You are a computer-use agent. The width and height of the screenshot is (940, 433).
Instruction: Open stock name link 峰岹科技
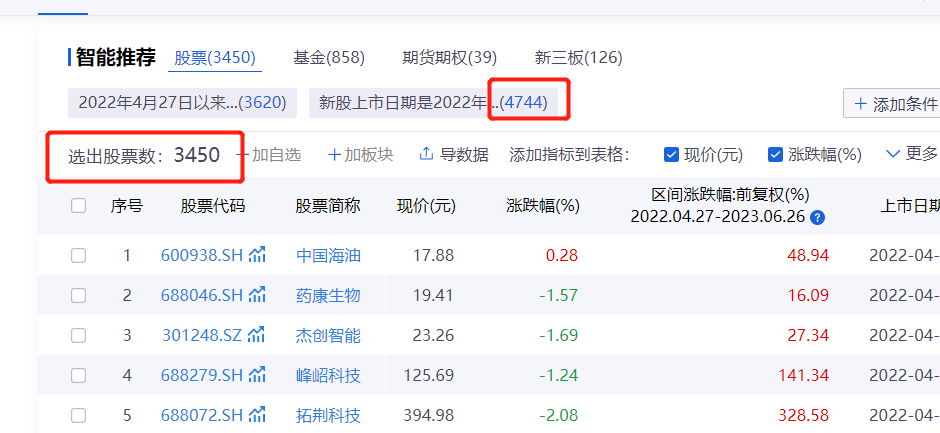[329, 375]
